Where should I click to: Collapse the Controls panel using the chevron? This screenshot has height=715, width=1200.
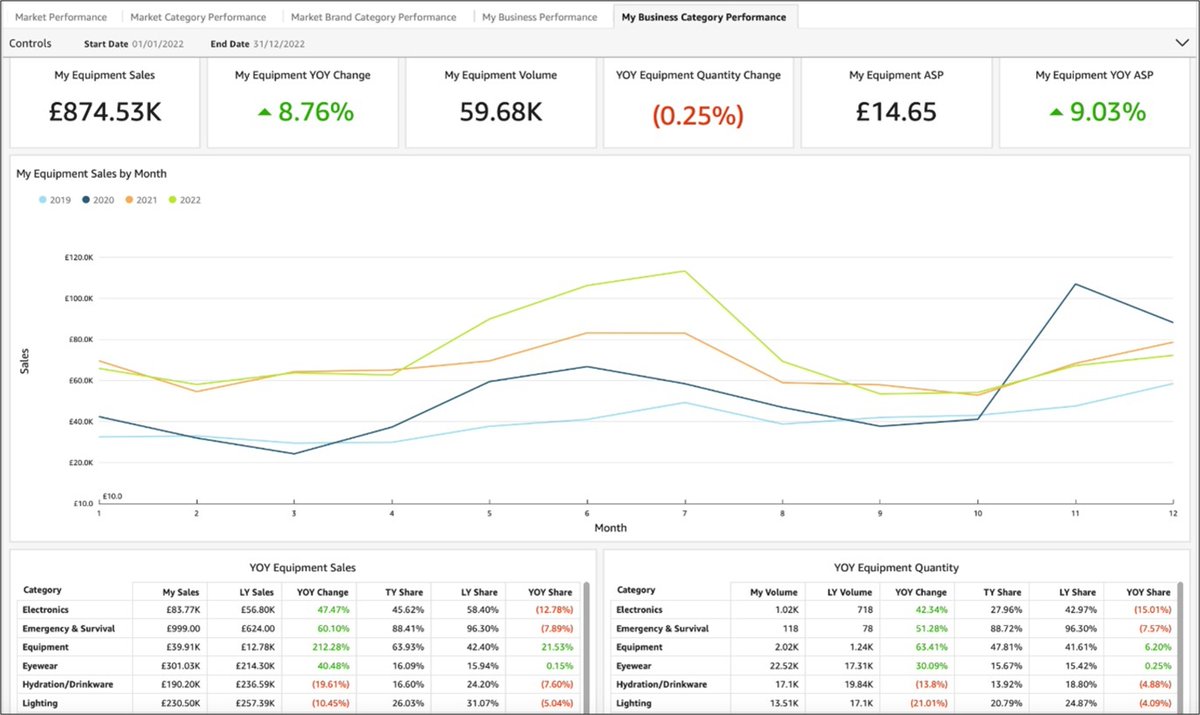point(1180,43)
